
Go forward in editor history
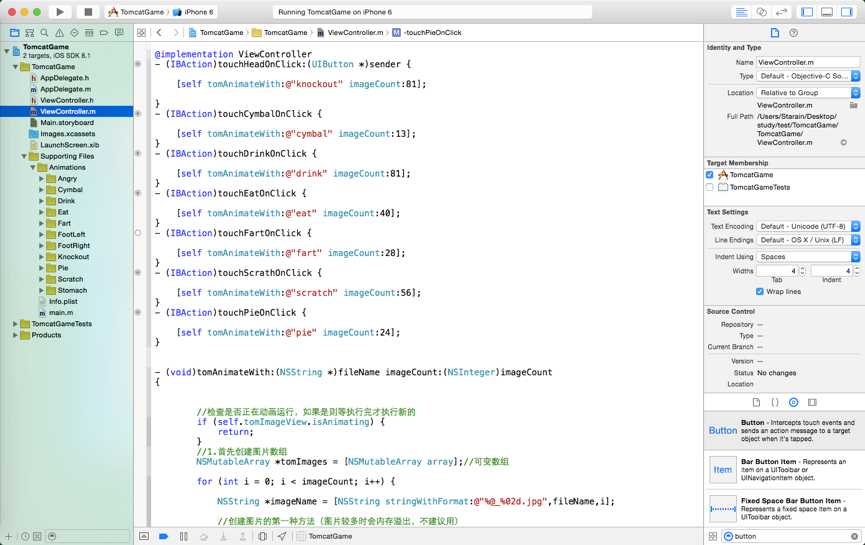176,33
